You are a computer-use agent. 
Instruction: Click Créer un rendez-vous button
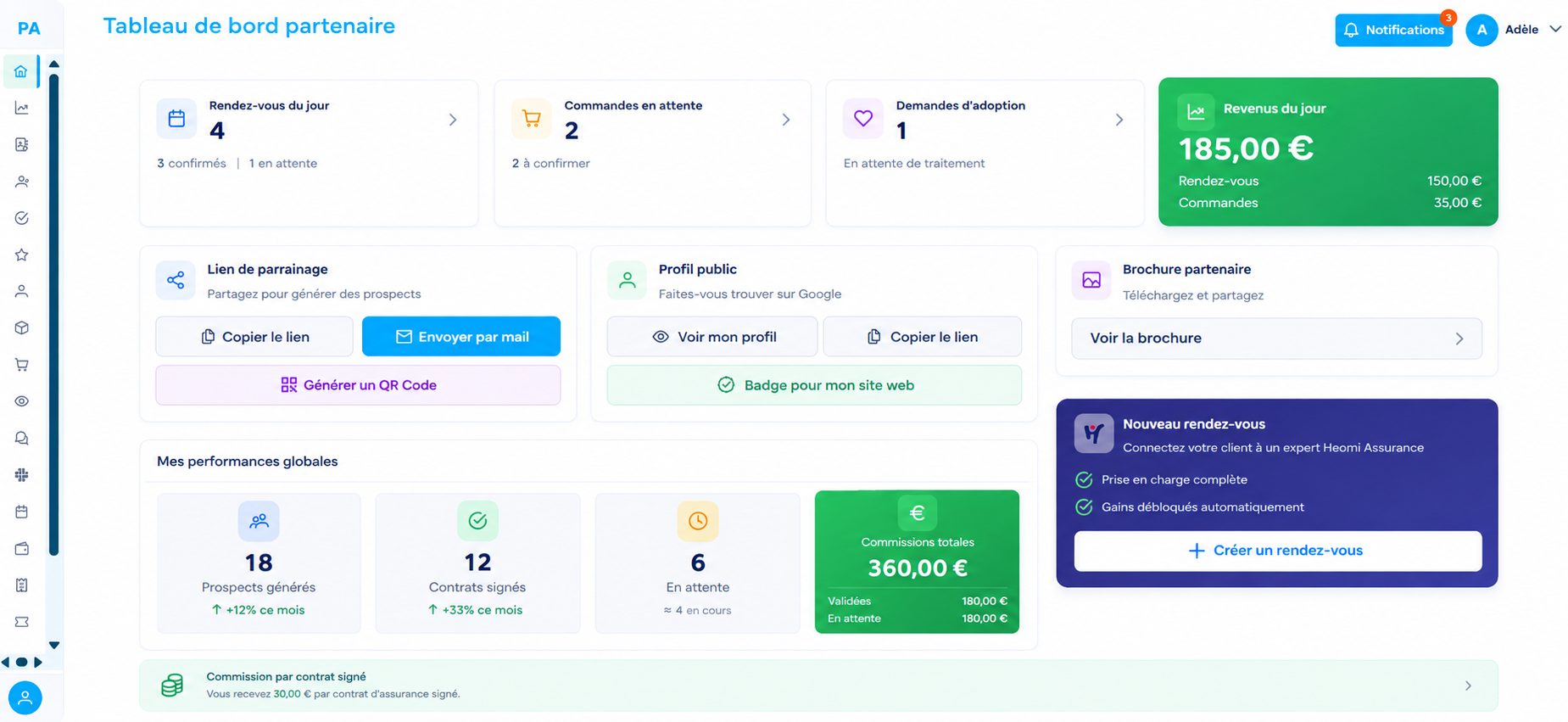tap(1278, 551)
